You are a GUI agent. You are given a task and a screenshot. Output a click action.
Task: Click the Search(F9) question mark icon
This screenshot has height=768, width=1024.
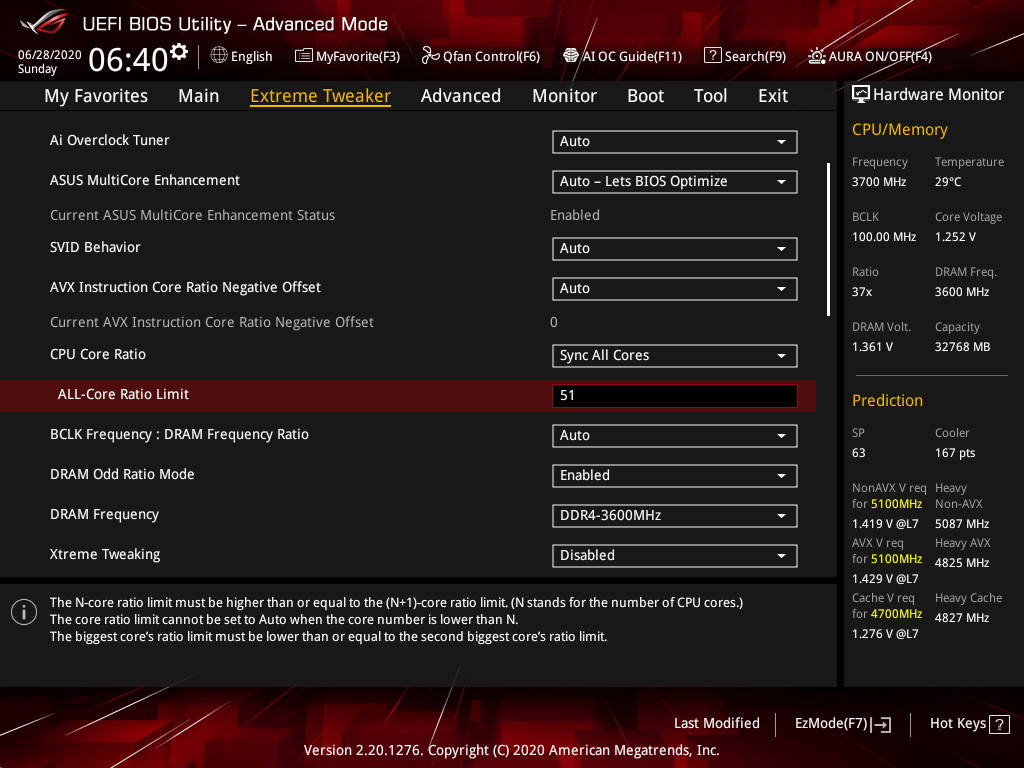tap(712, 56)
